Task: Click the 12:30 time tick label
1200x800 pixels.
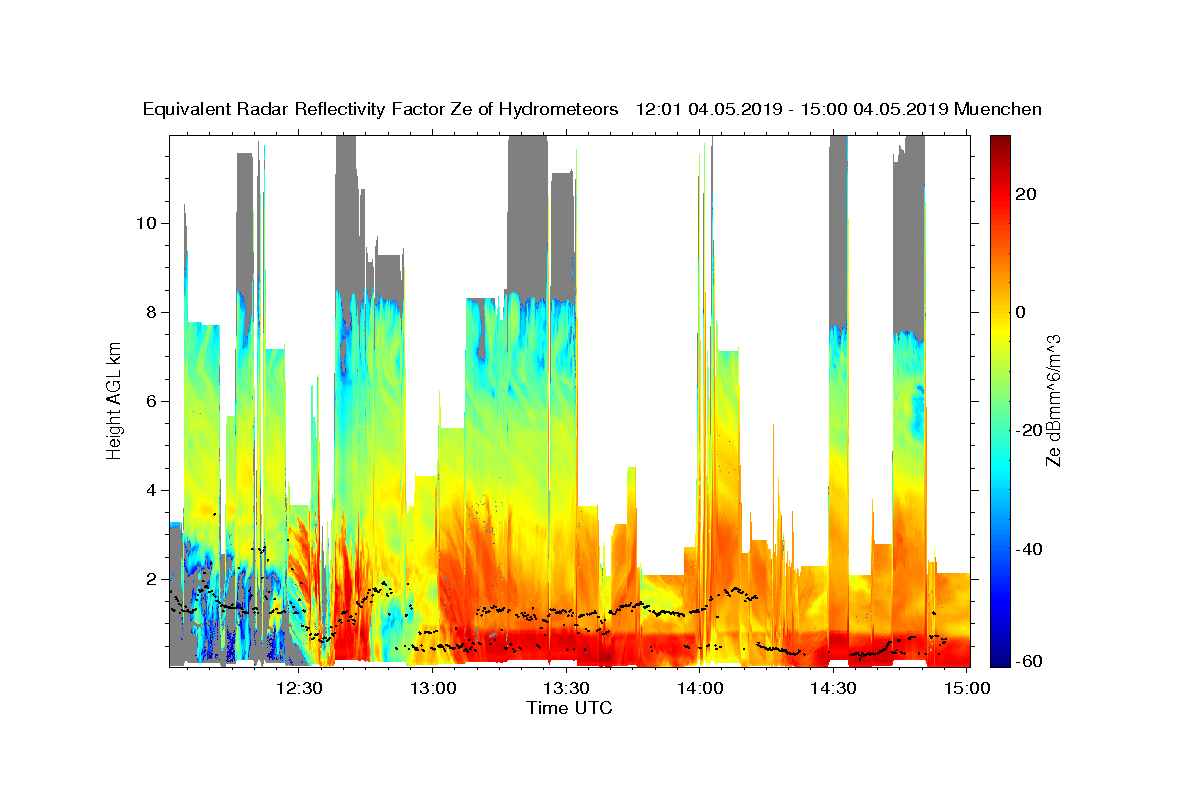Action: pos(301,688)
